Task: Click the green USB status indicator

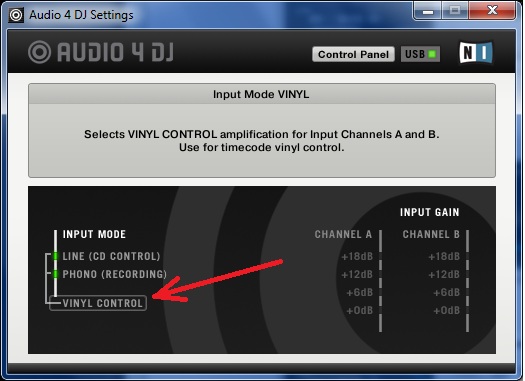Action: pyautogui.click(x=432, y=54)
